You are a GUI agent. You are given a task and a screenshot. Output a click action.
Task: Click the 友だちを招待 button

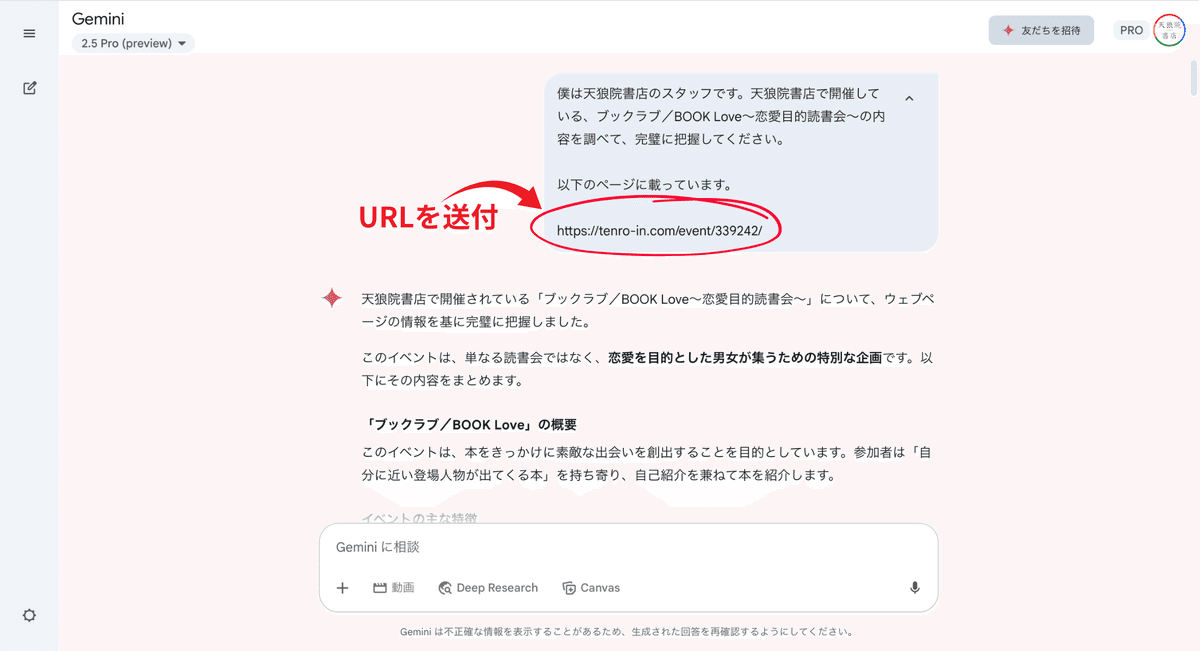click(x=1041, y=30)
